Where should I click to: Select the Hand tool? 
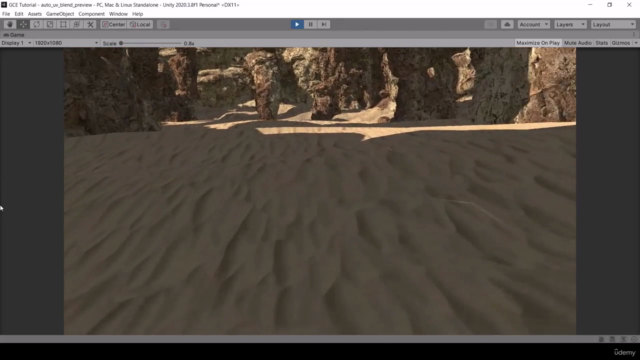click(10, 24)
